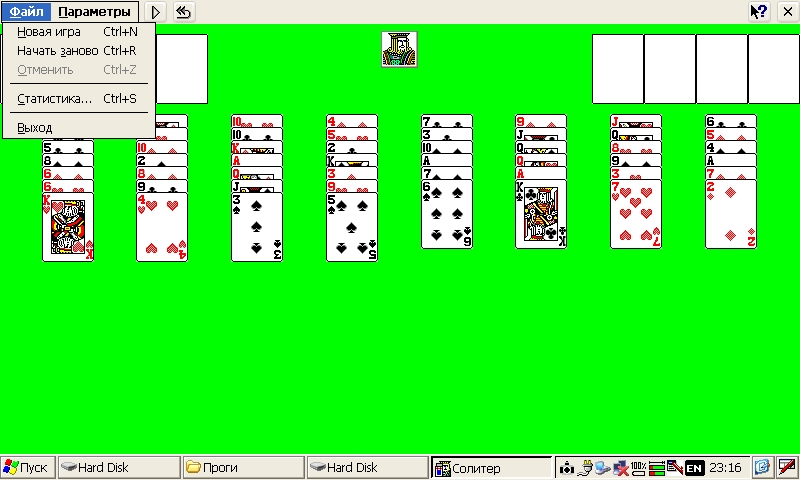
Task: Click the play arrow toolbar icon
Action: (156, 12)
